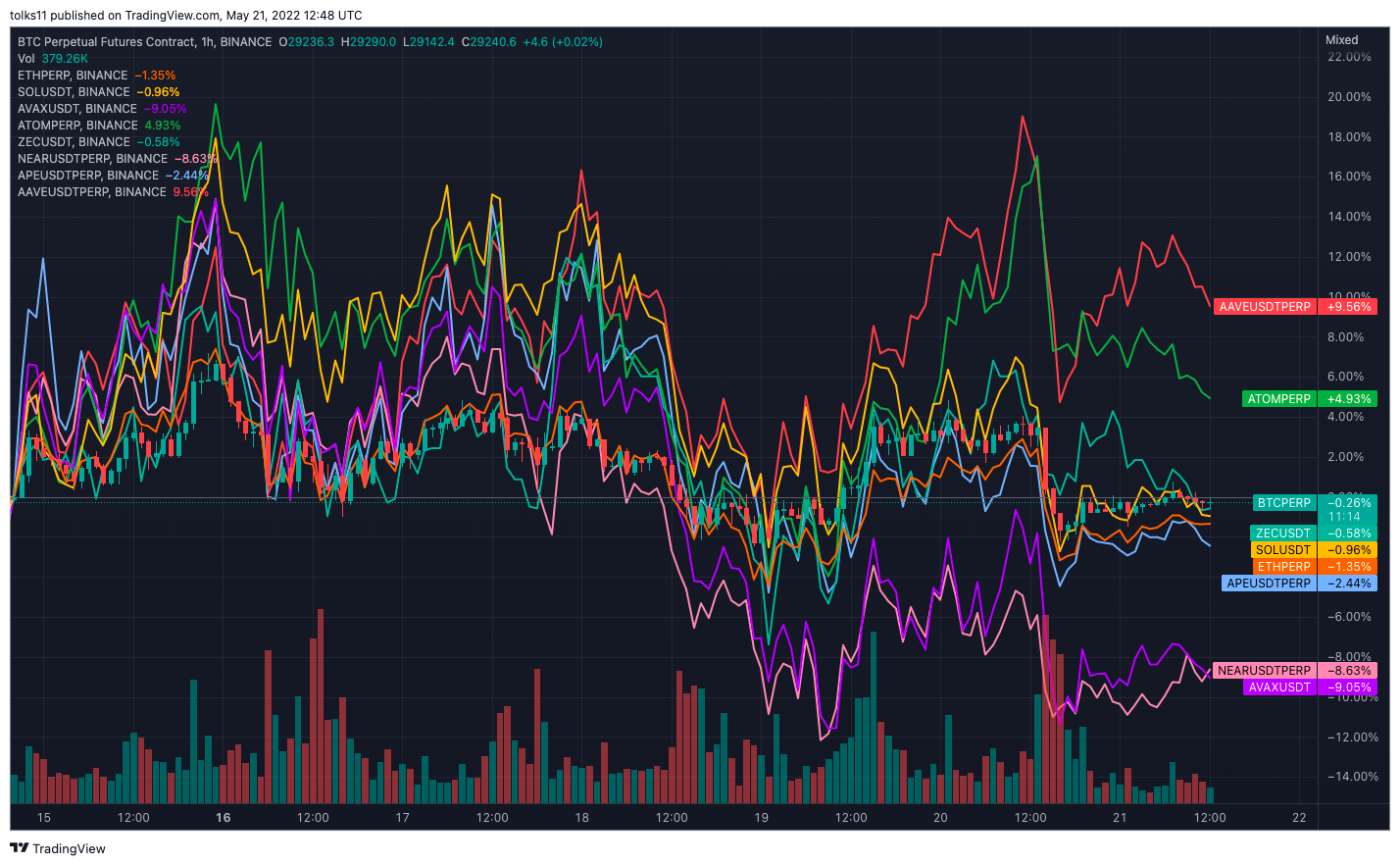
Task: Click the +9.56% AAVE value tag
Action: coord(1348,307)
